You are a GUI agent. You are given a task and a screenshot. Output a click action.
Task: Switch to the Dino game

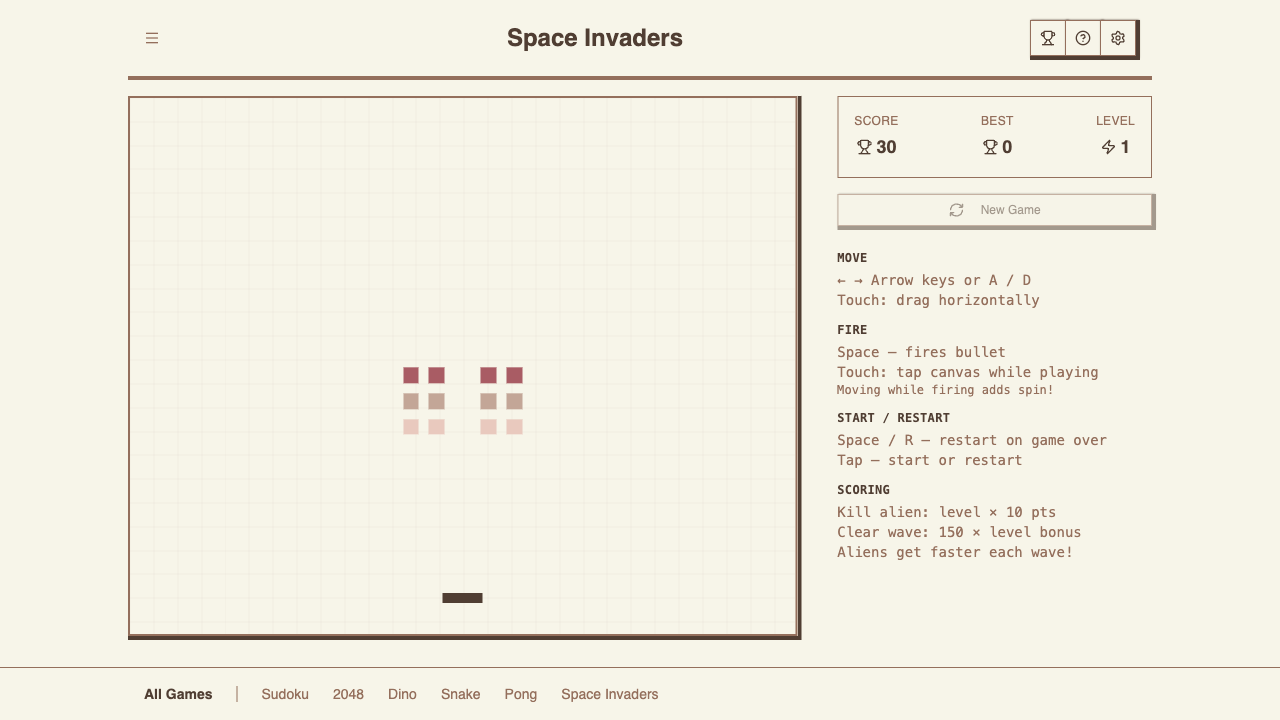pyautogui.click(x=402, y=694)
